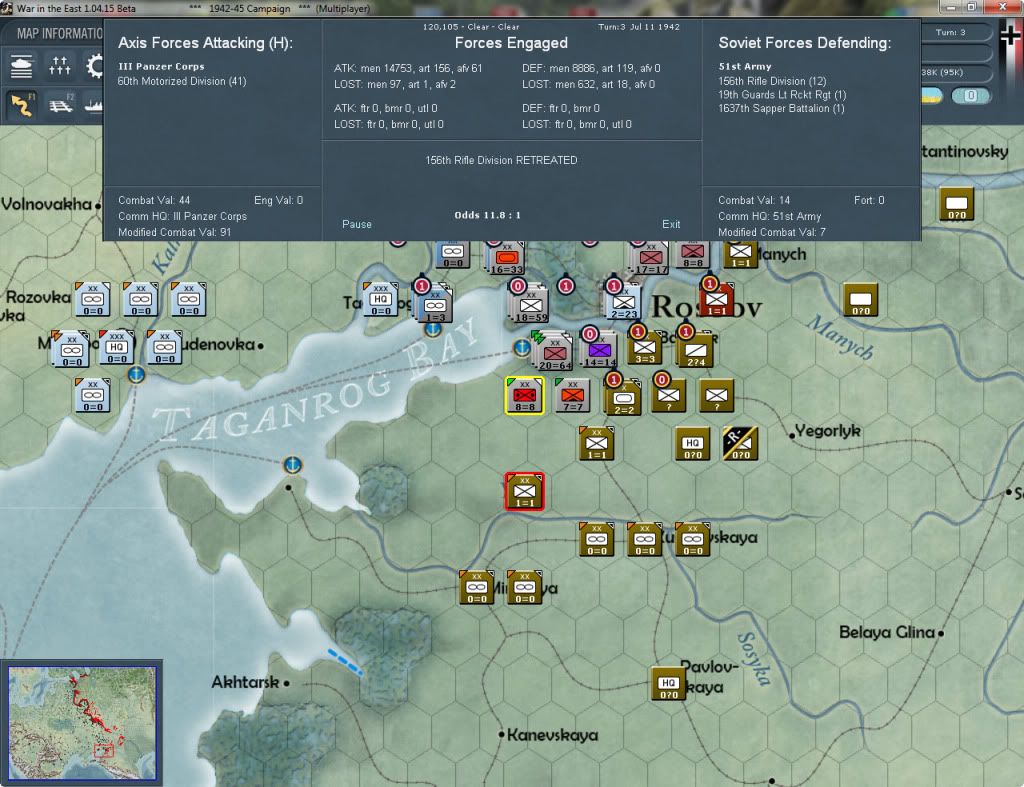
Task: Click the blue and yellow pill indicator
Action: [932, 96]
